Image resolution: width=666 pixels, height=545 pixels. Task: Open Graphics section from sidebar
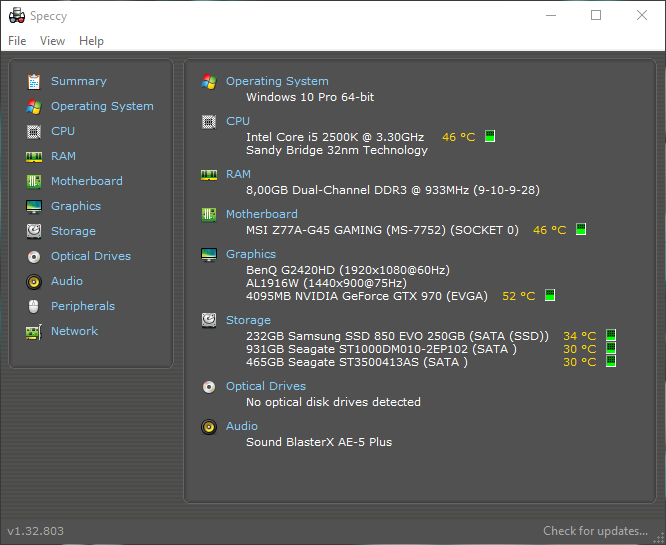click(76, 206)
